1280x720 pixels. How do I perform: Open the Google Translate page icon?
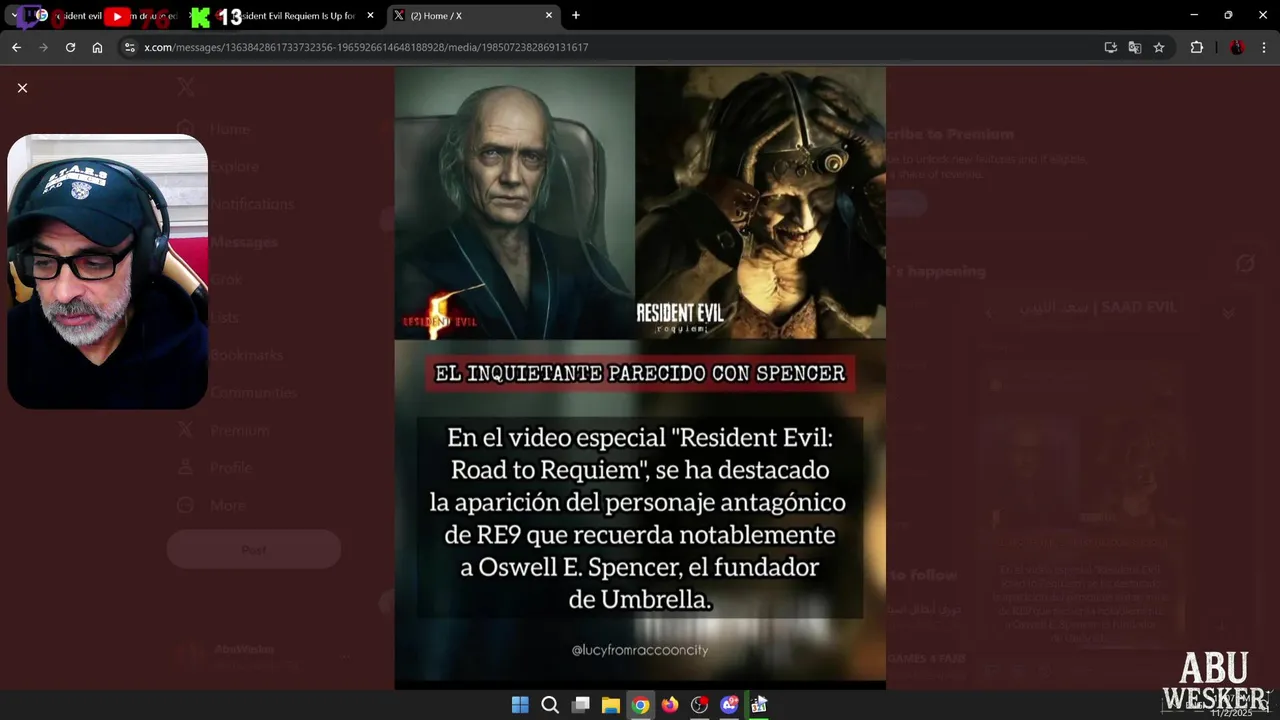pos(1134,47)
